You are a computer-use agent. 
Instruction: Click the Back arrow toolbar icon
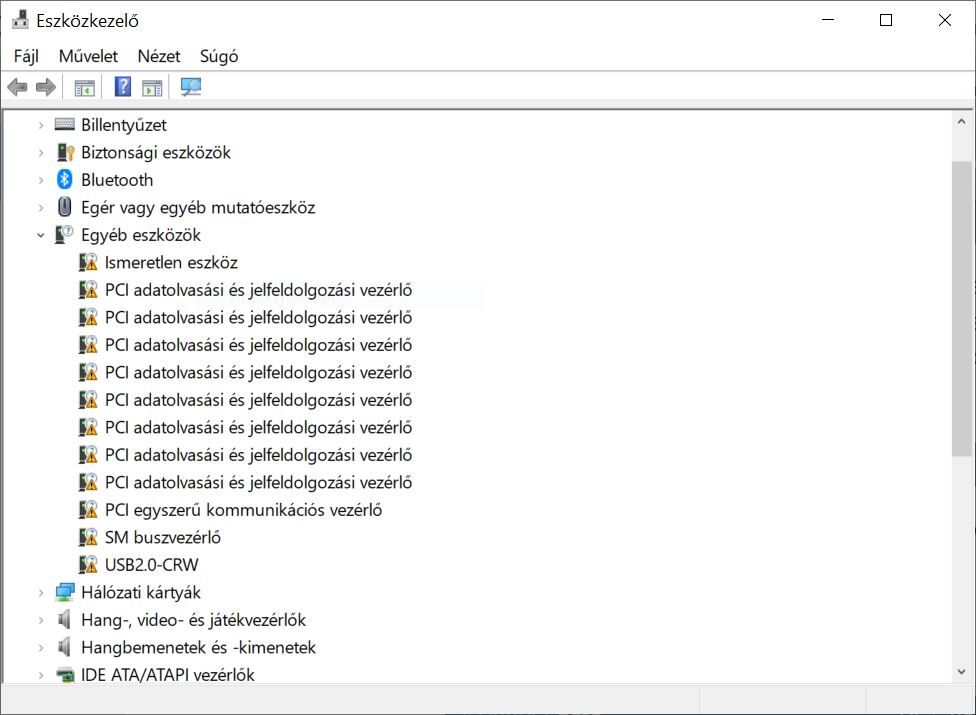pyautogui.click(x=17, y=87)
